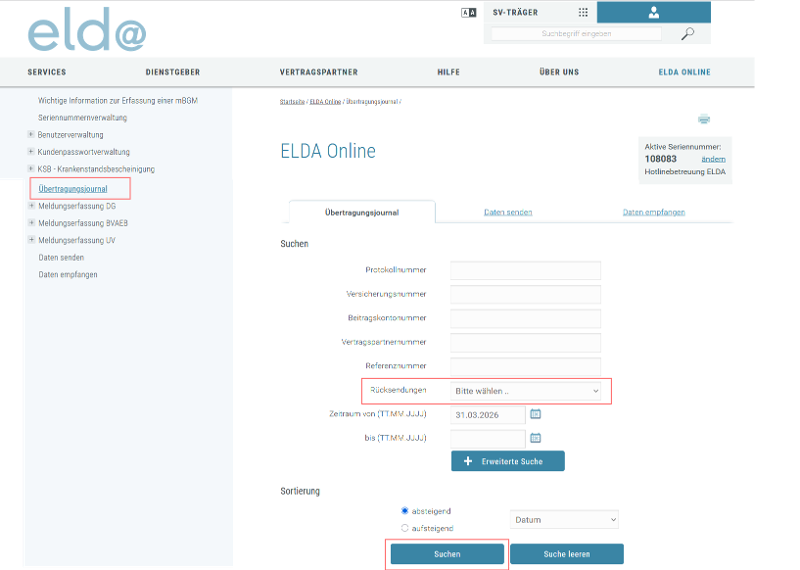The width and height of the screenshot is (800, 570).
Task: Click the Suchbegriff eingeben search field
Action: (576, 34)
